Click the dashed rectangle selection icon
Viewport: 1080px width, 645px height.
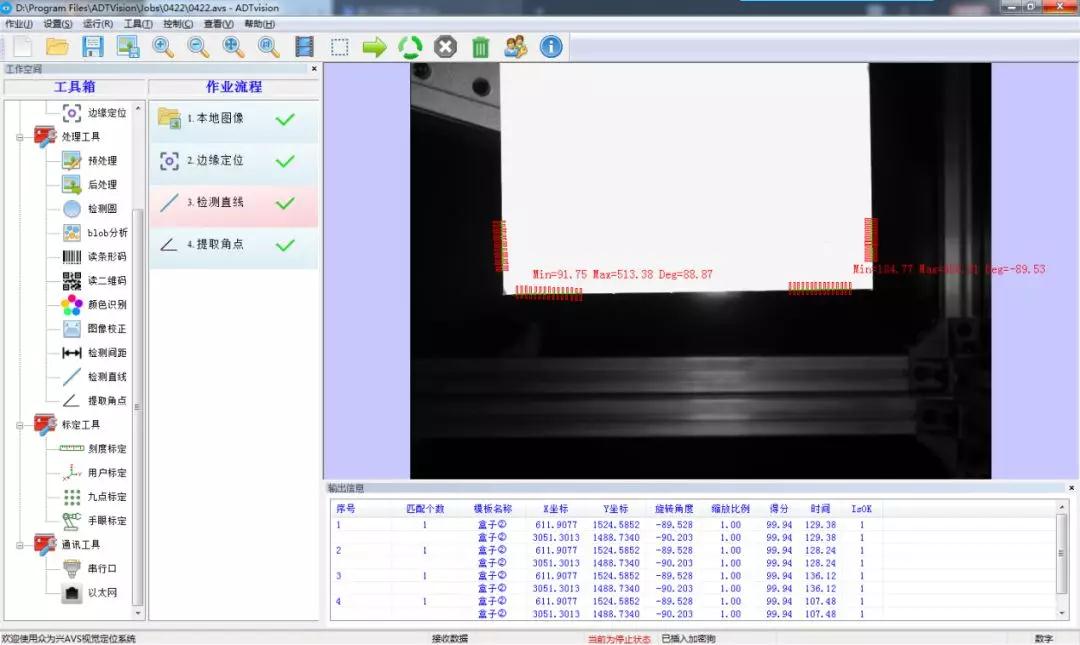(340, 47)
